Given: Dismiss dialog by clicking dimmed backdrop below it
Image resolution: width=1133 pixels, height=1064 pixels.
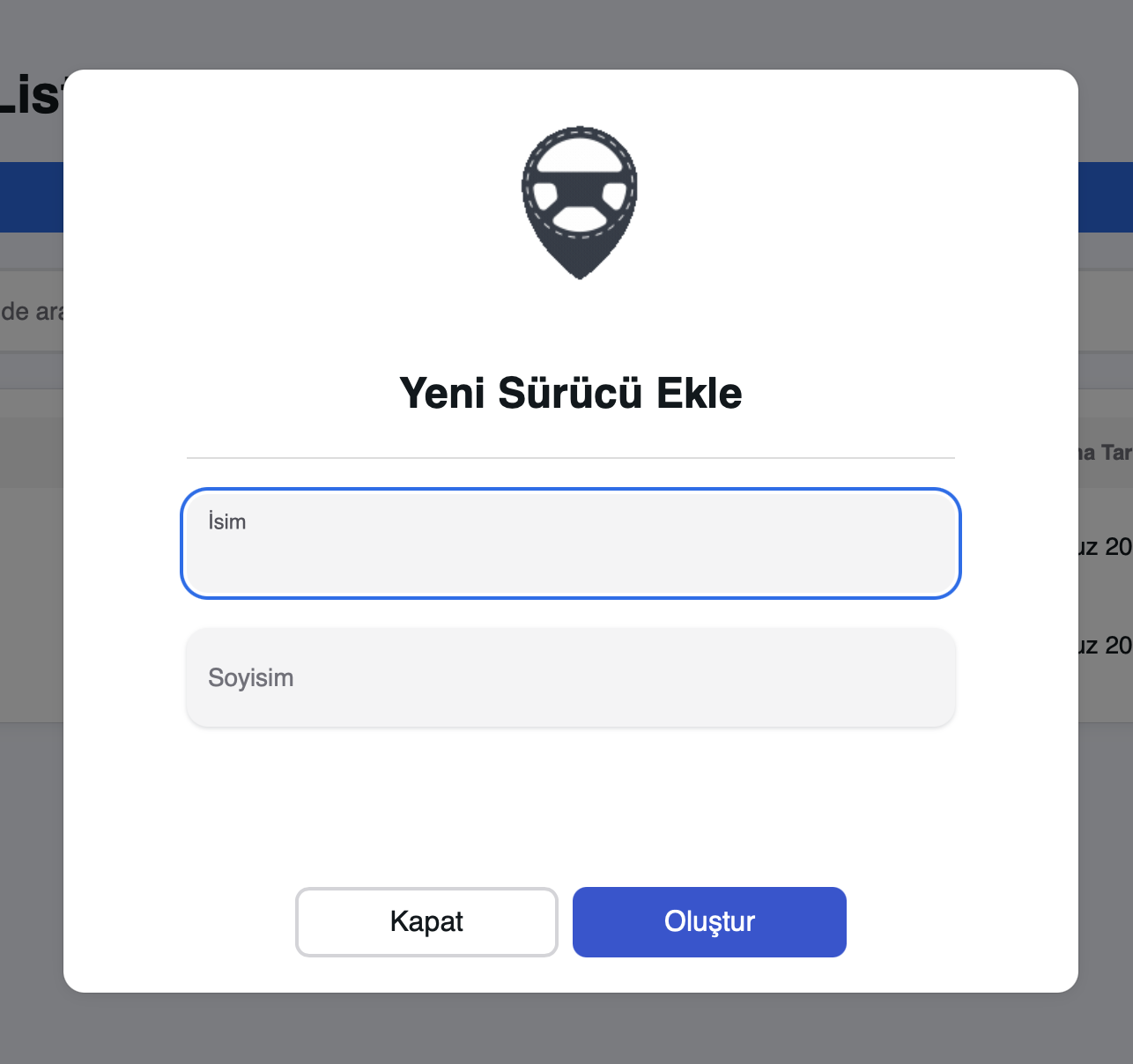Looking at the screenshot, I should 566,1029.
